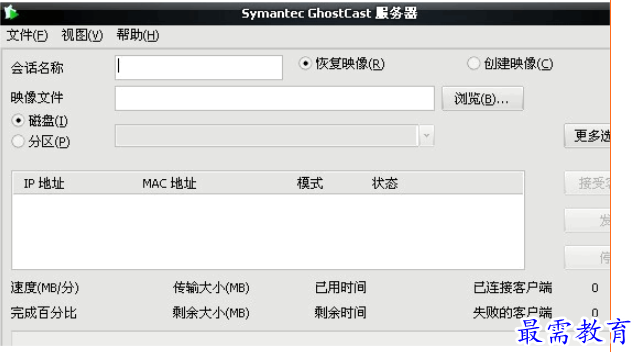Click the 速度(MB/分) label
The image size is (639, 363).
pyautogui.click(x=45, y=288)
